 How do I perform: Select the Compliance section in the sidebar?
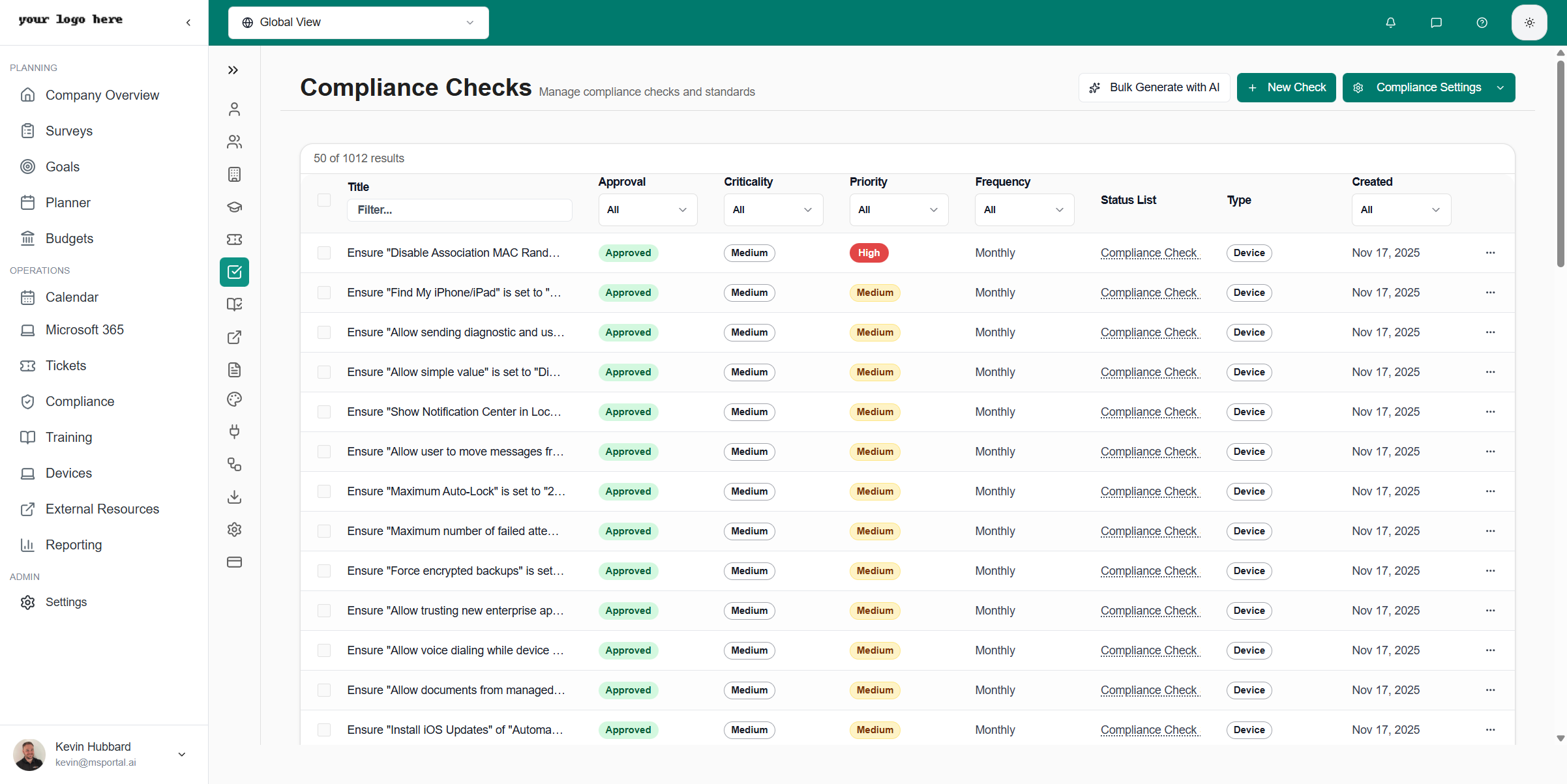tap(80, 401)
